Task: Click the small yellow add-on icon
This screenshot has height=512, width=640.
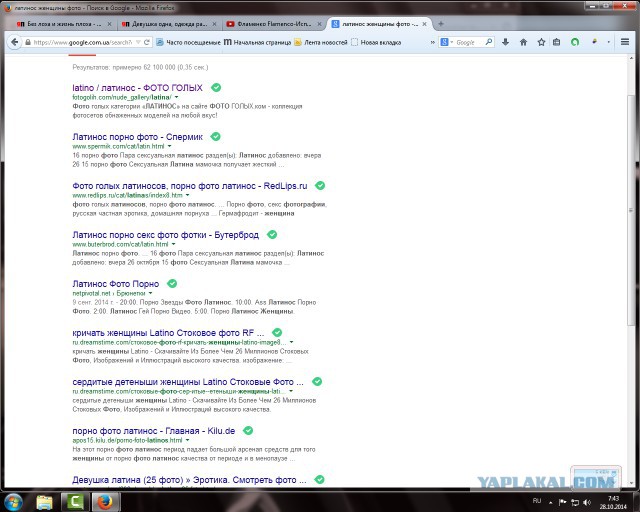Action: [595, 41]
